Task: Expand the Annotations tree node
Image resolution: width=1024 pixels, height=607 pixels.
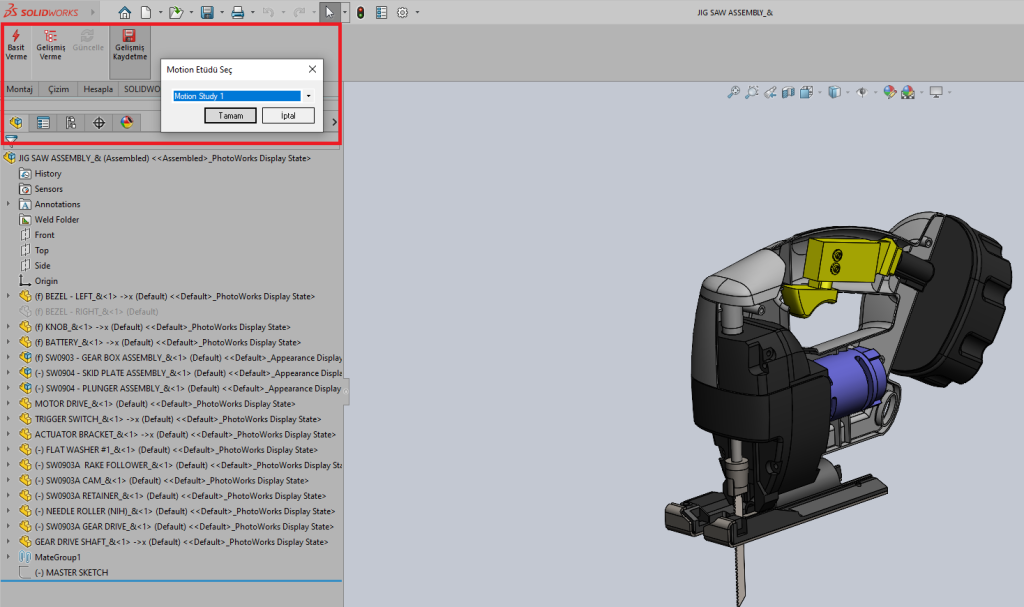Action: (x=9, y=204)
